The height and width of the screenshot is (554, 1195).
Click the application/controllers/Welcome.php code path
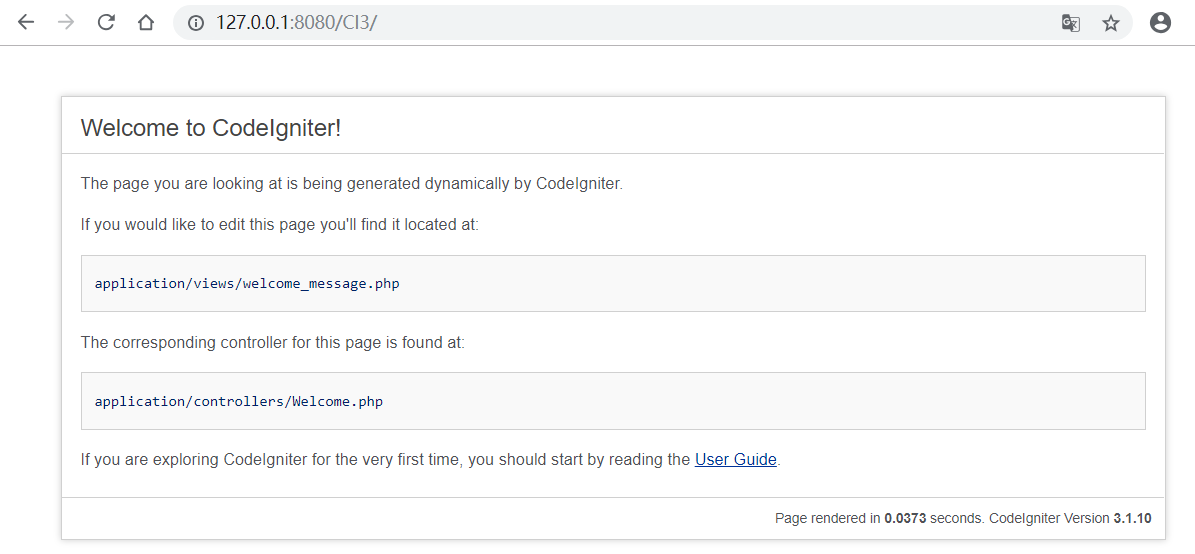coord(239,401)
